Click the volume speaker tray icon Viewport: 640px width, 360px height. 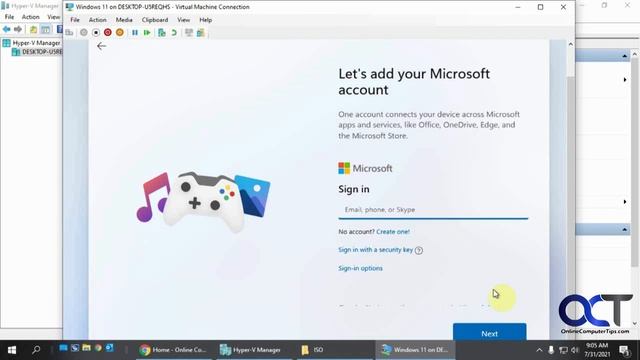click(575, 350)
